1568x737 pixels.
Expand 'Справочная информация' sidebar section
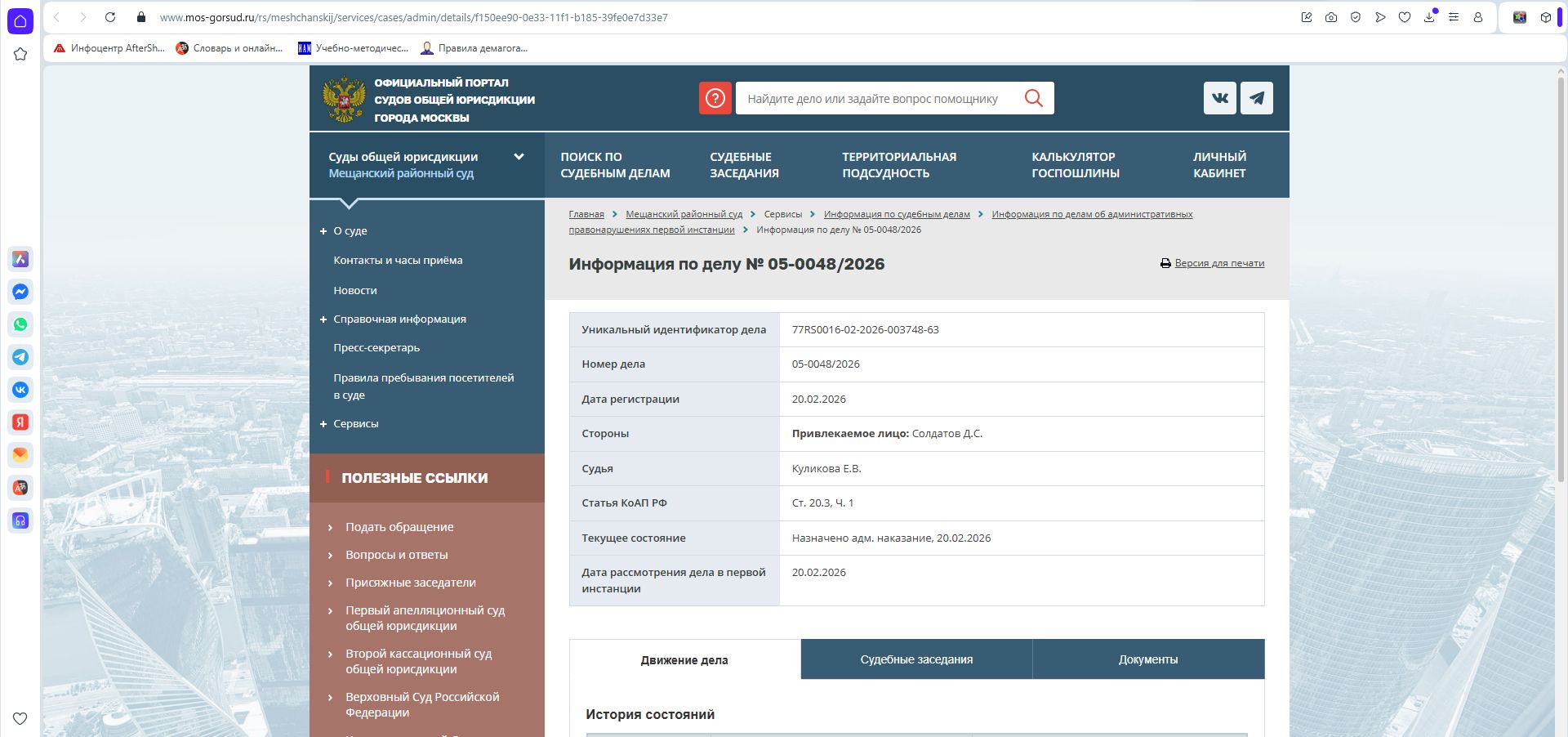tap(323, 319)
